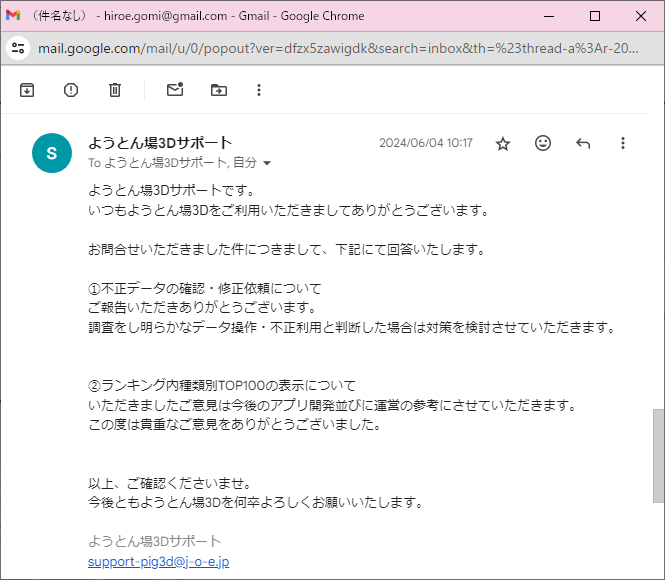Click the site information icon in address bar
The image size is (665, 580).
pos(18,48)
